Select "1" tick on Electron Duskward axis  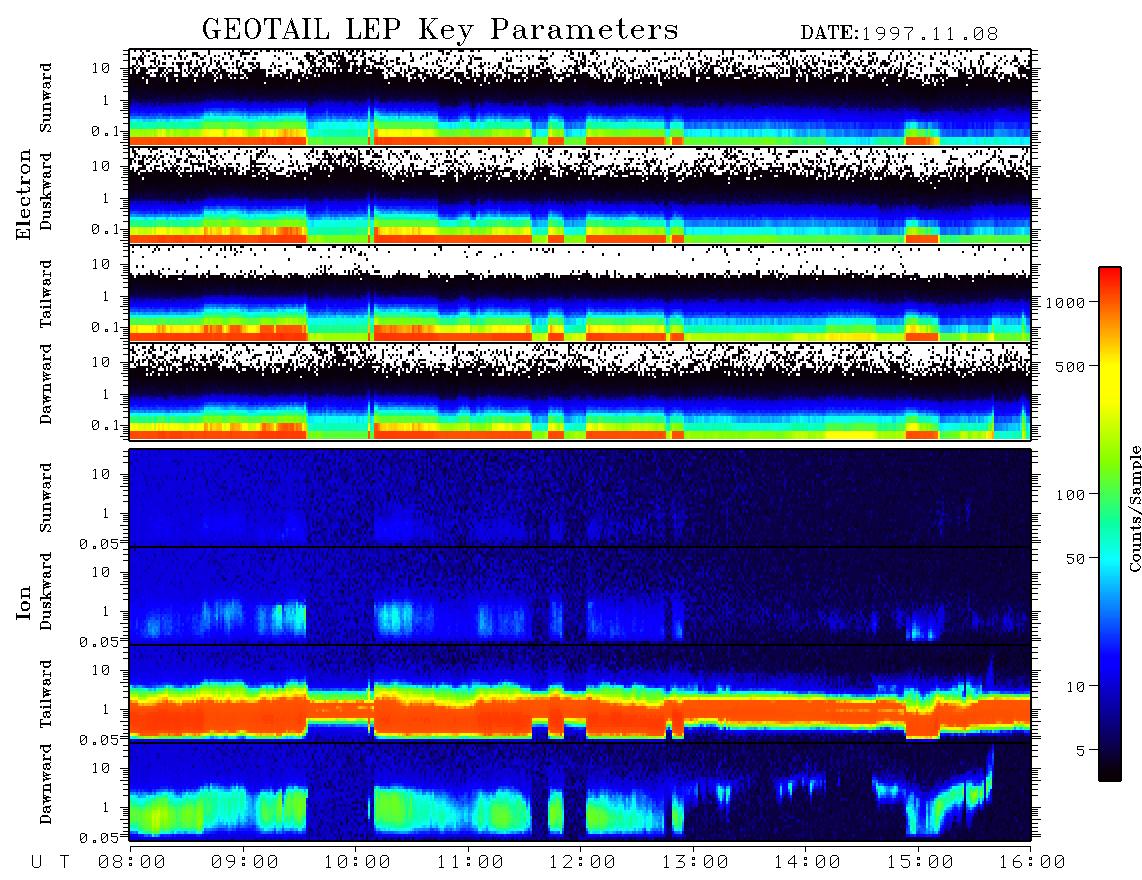click(x=106, y=198)
